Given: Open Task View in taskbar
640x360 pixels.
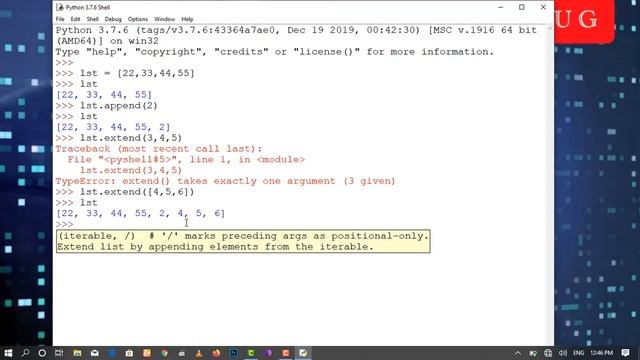Looking at the screenshot, I should [x=59, y=353].
